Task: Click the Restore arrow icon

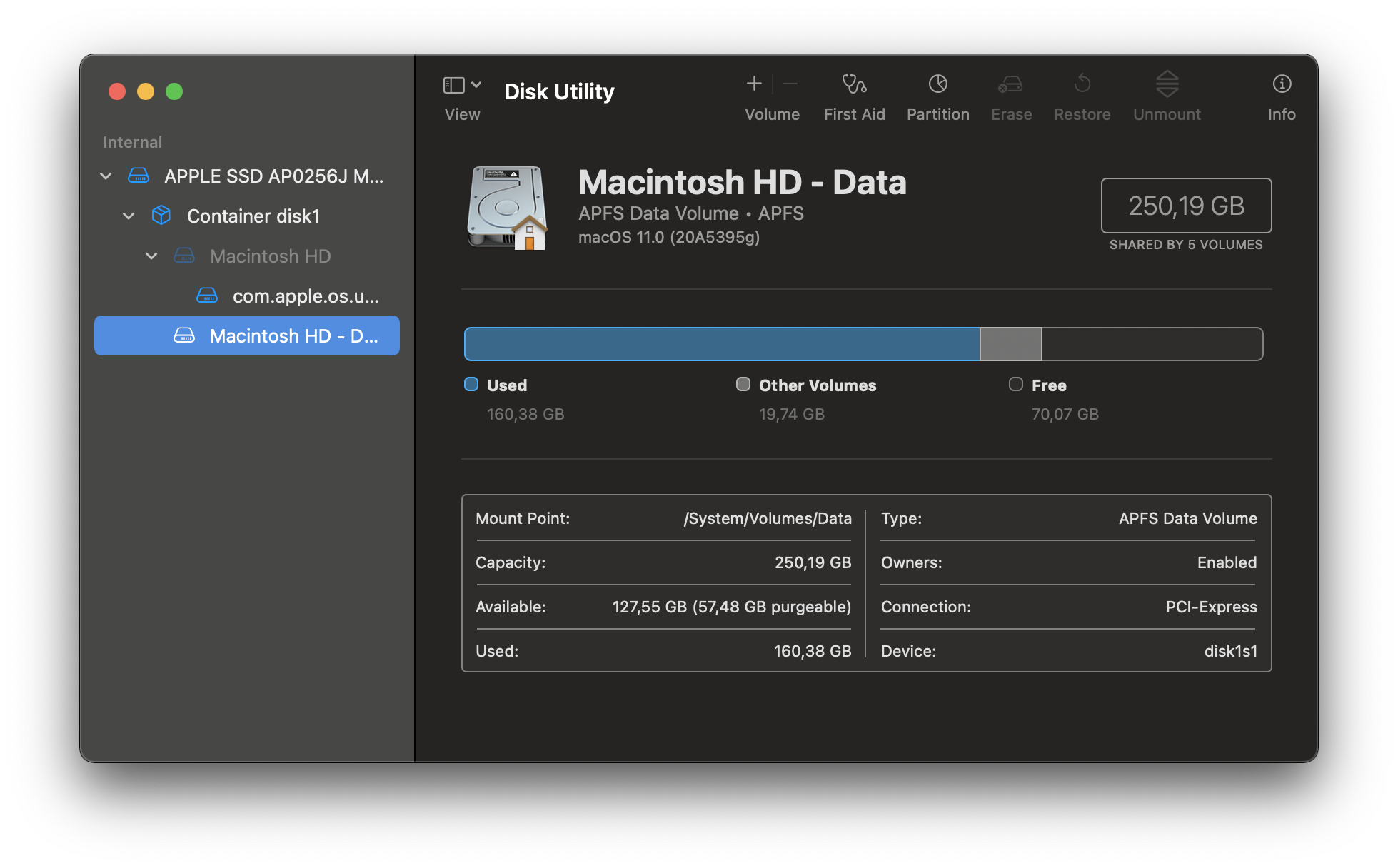Action: click(x=1082, y=85)
